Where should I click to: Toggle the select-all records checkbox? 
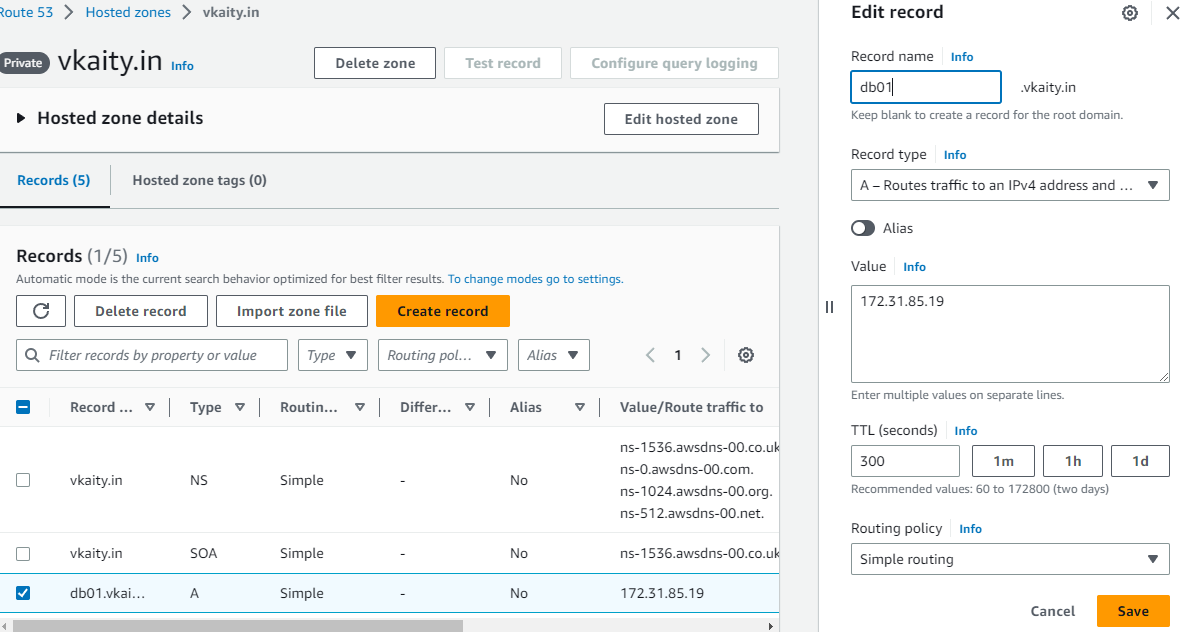coord(23,407)
